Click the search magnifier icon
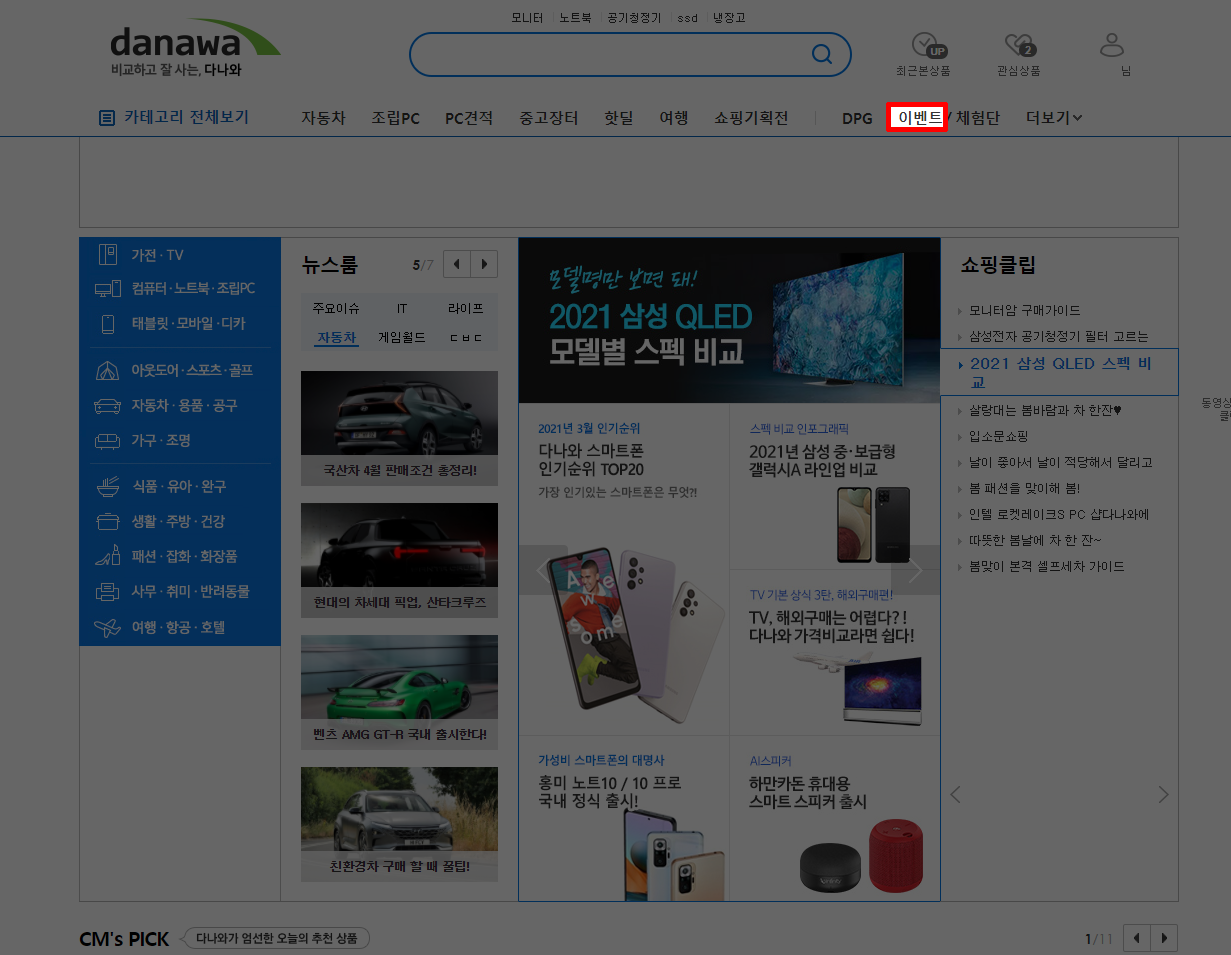The image size is (1231, 955). tap(822, 54)
